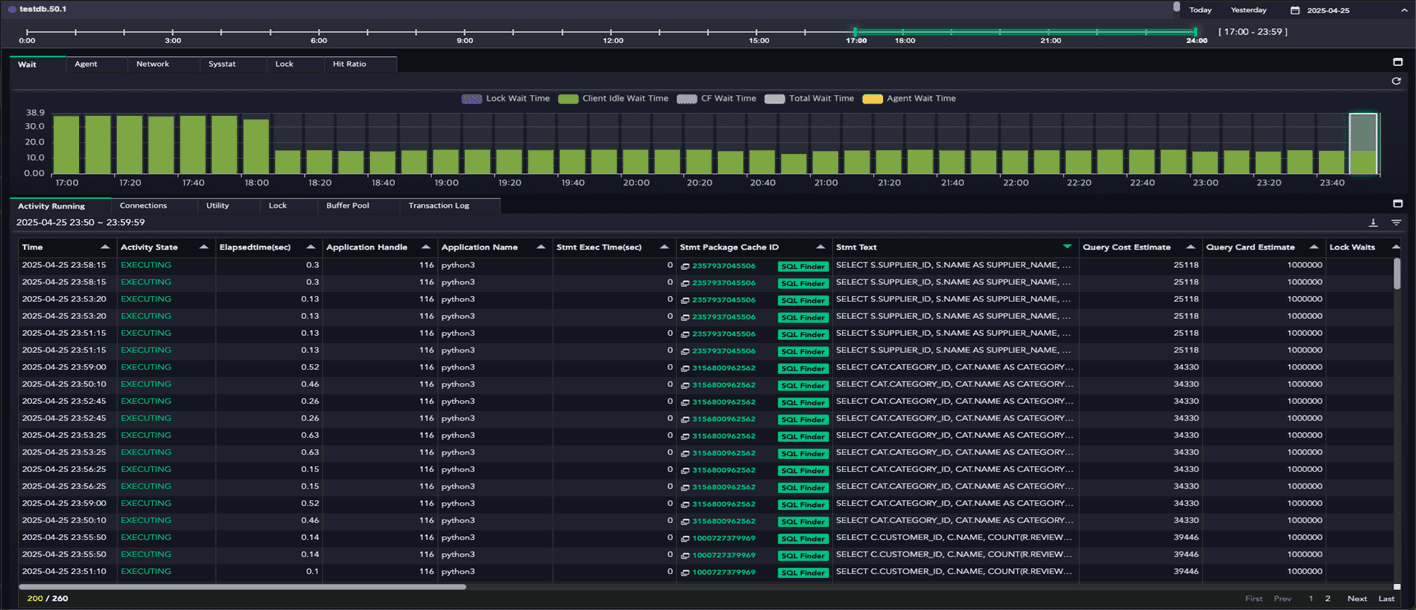Viewport: 1416px width, 610px height.
Task: Click the 9:00 mark on the timeline
Action: click(465, 32)
